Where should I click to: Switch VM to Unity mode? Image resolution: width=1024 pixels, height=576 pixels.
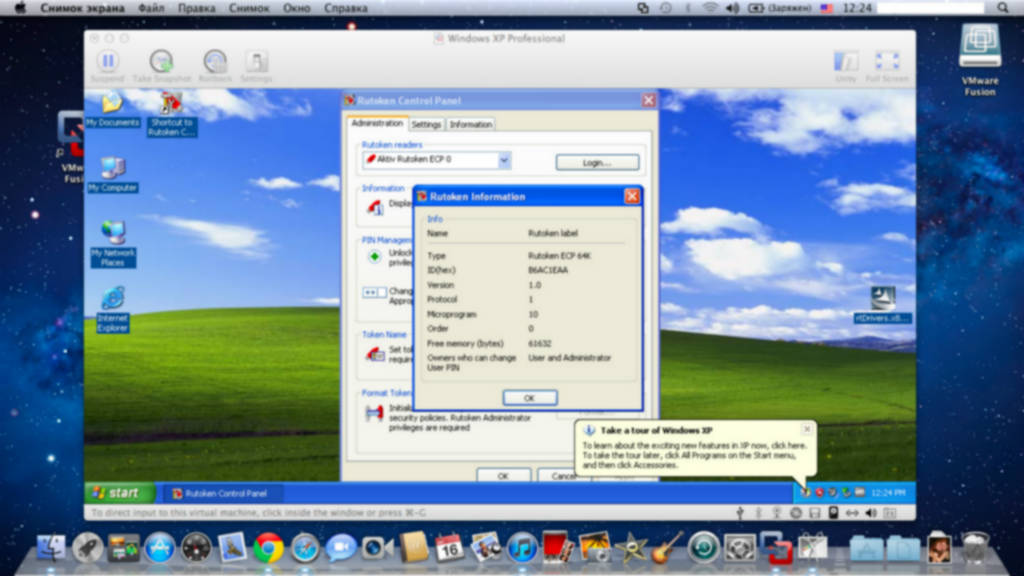(x=846, y=62)
